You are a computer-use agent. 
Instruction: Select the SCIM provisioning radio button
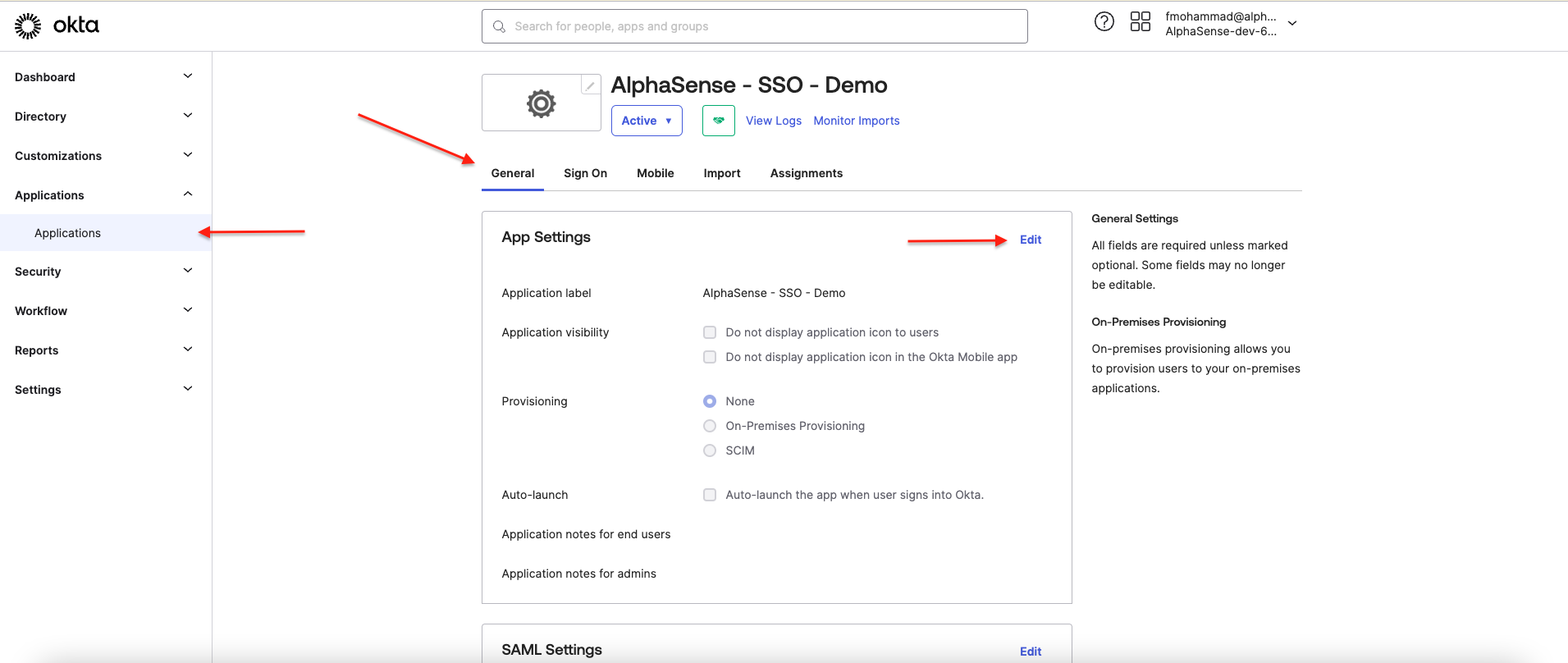710,450
